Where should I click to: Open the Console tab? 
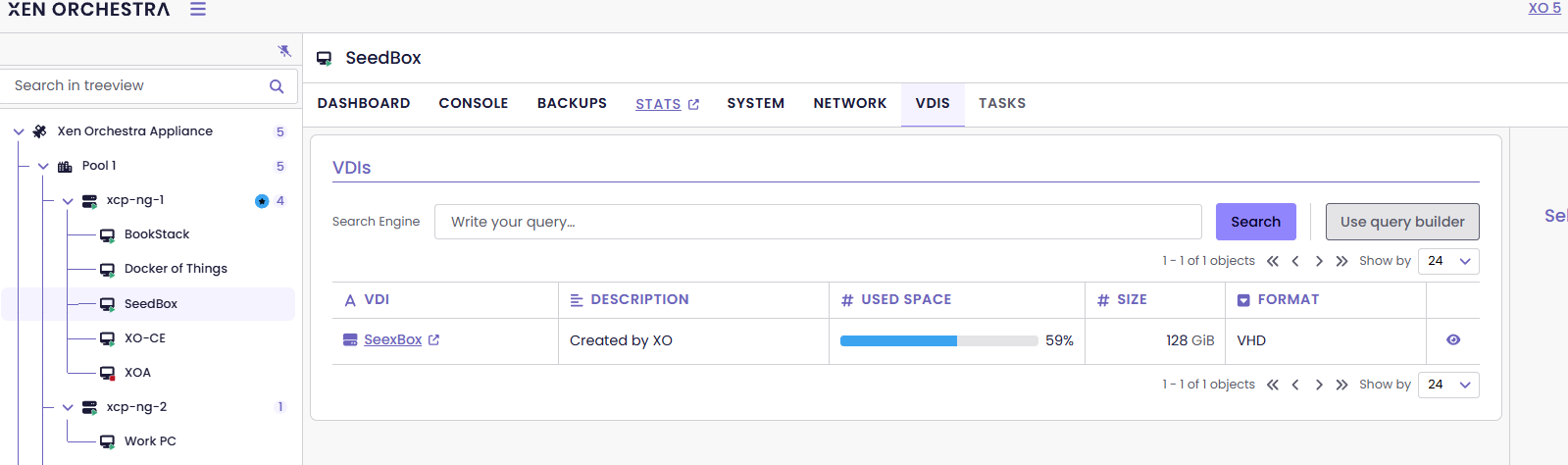474,103
